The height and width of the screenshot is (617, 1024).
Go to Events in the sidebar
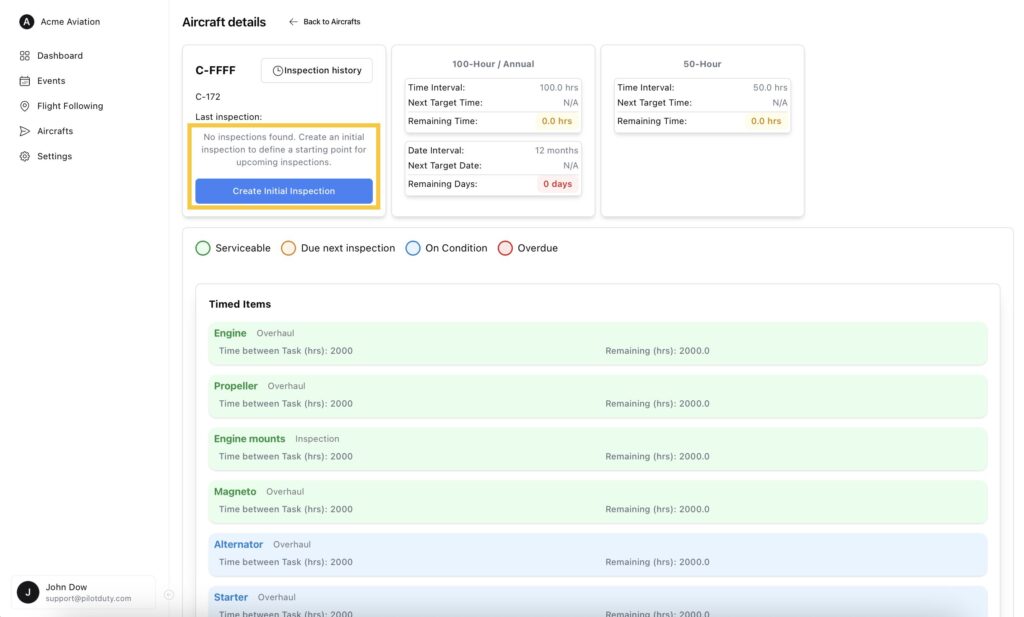tap(51, 81)
